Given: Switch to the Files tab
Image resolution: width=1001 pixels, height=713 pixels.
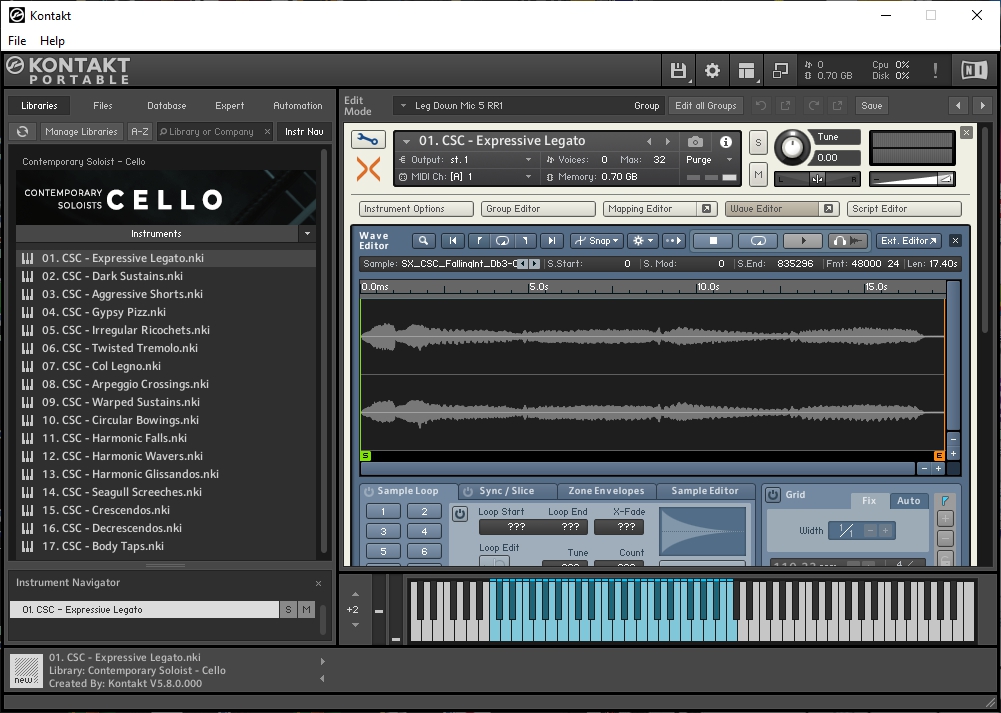Looking at the screenshot, I should pos(103,105).
